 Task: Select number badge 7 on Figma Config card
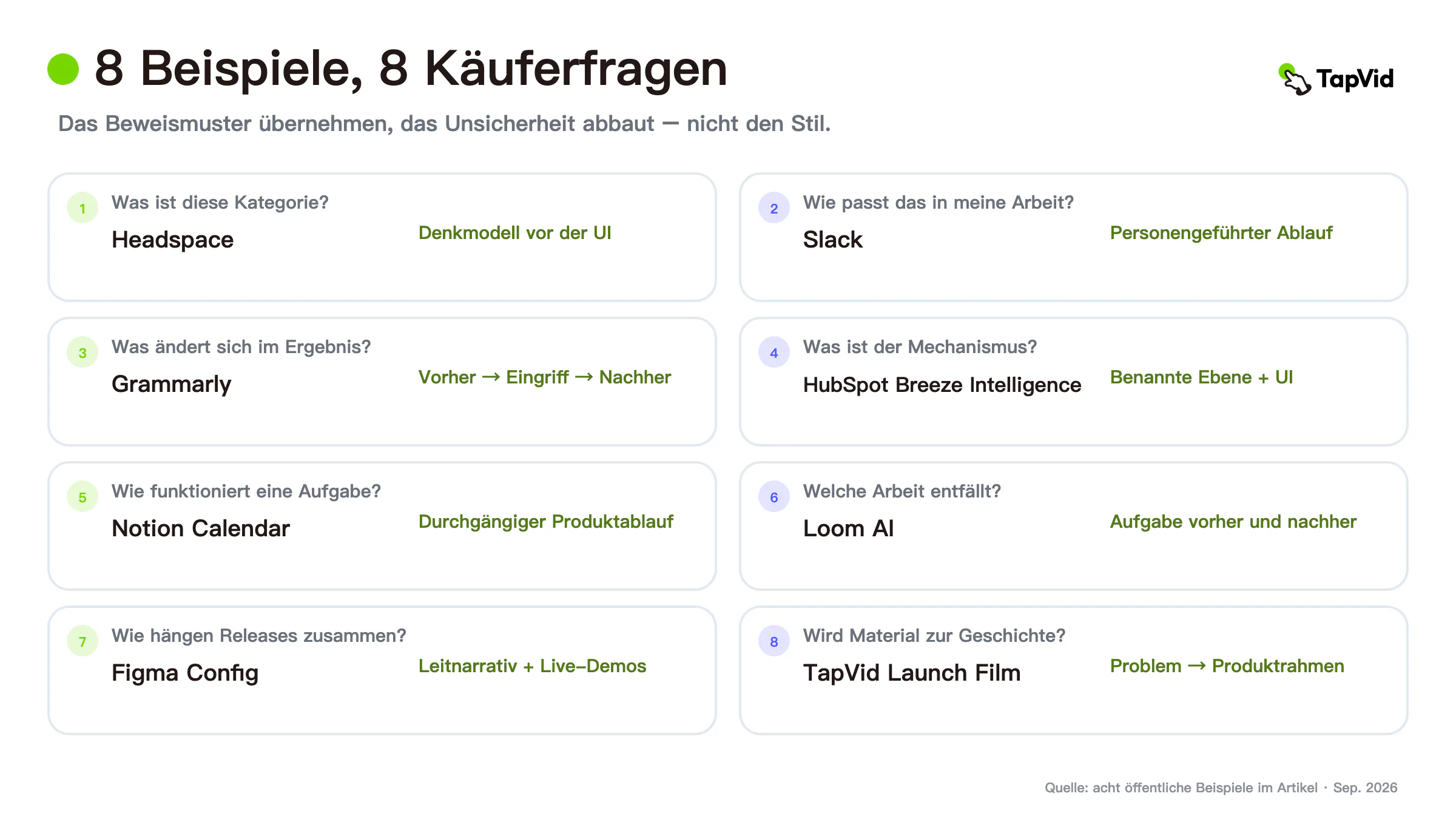click(x=83, y=641)
